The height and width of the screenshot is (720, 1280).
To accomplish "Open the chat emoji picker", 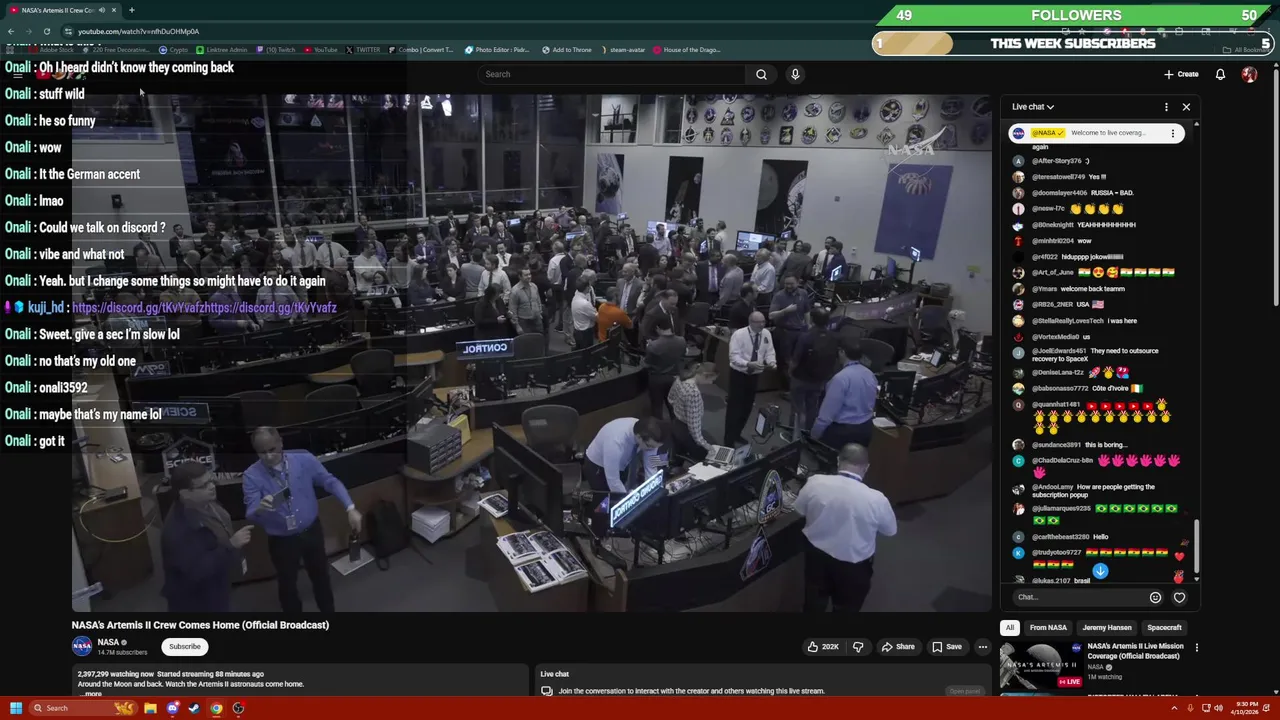I will coord(1155,597).
